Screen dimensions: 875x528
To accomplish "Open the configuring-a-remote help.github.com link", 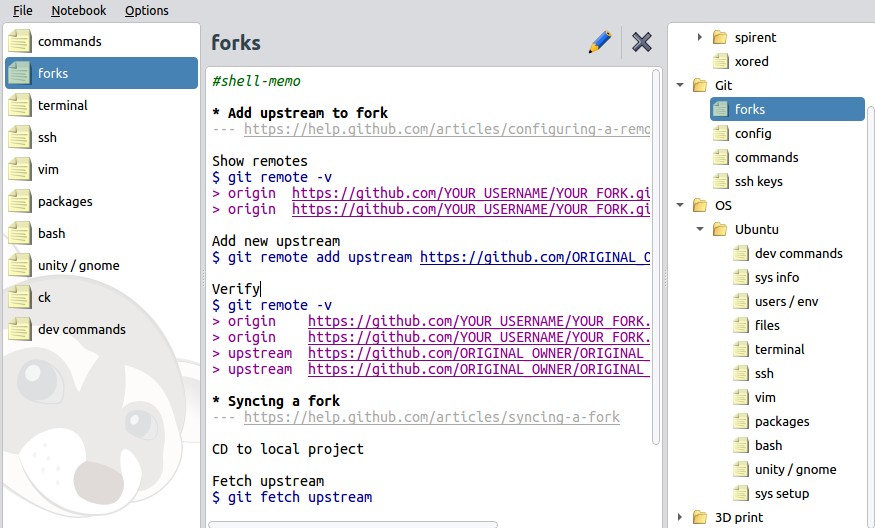I will tap(447, 129).
